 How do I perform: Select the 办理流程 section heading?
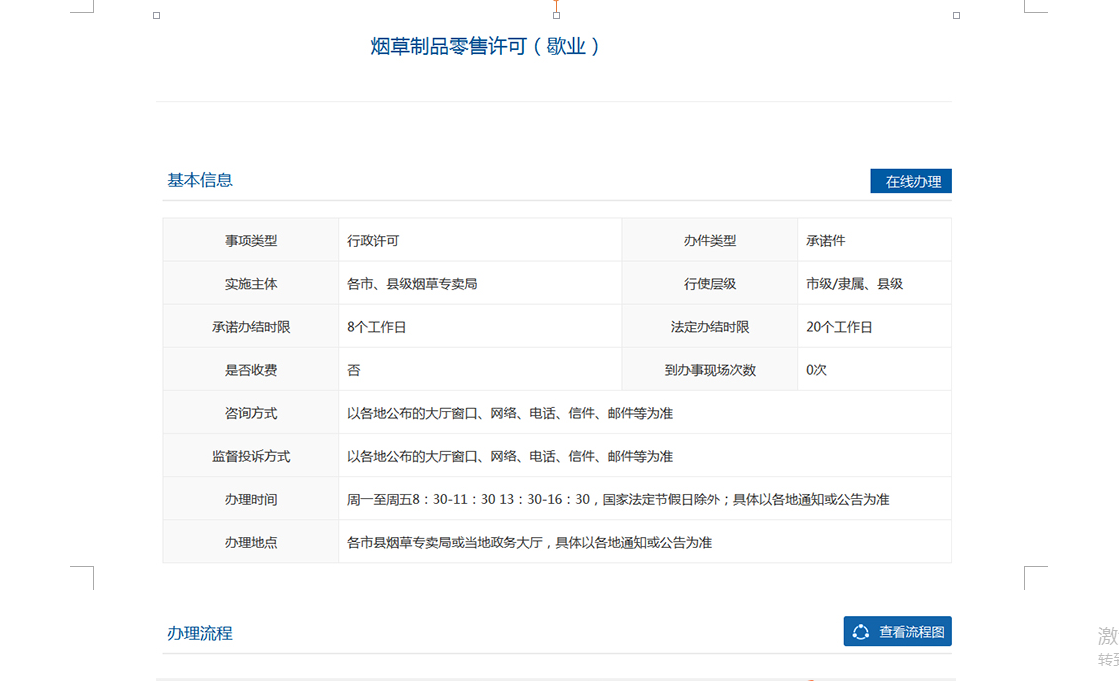[x=200, y=633]
